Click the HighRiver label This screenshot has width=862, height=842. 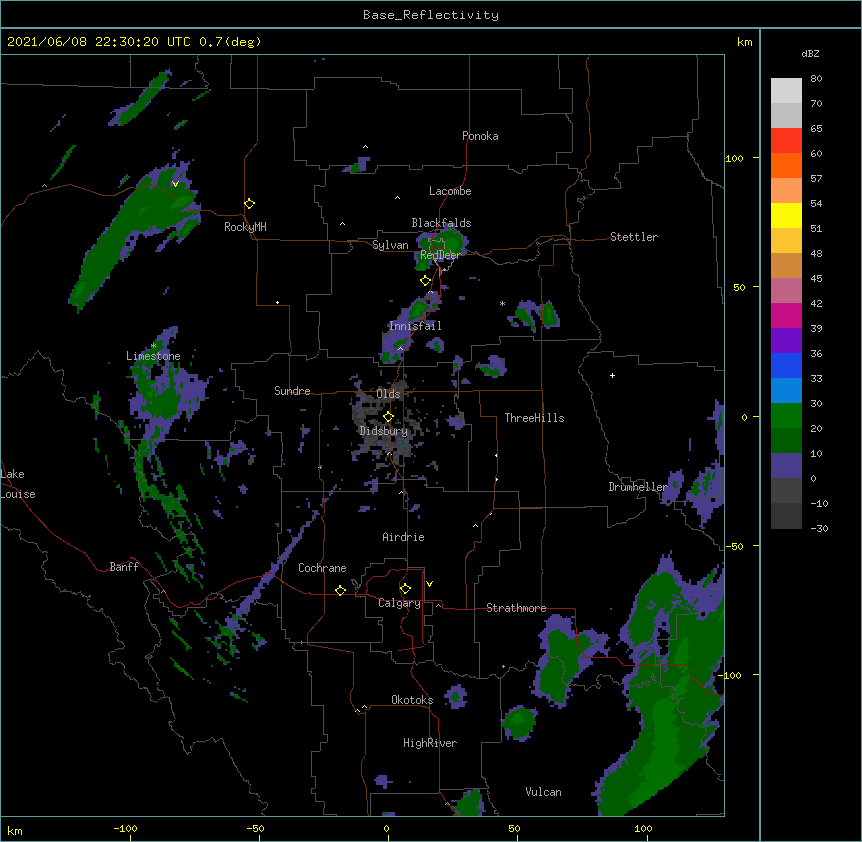coord(430,743)
